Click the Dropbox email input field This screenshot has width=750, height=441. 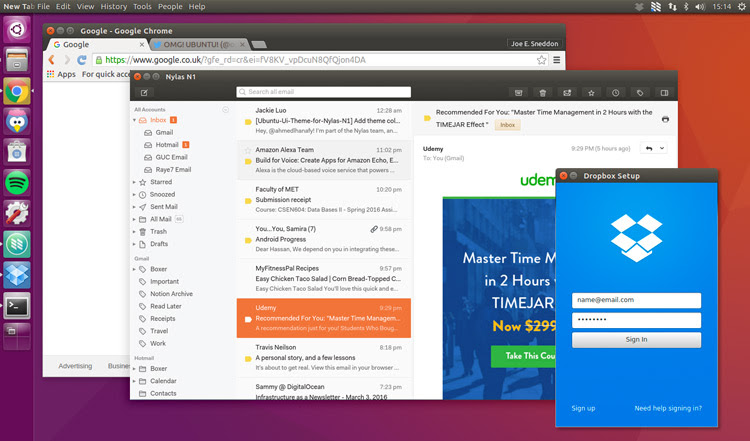click(636, 300)
